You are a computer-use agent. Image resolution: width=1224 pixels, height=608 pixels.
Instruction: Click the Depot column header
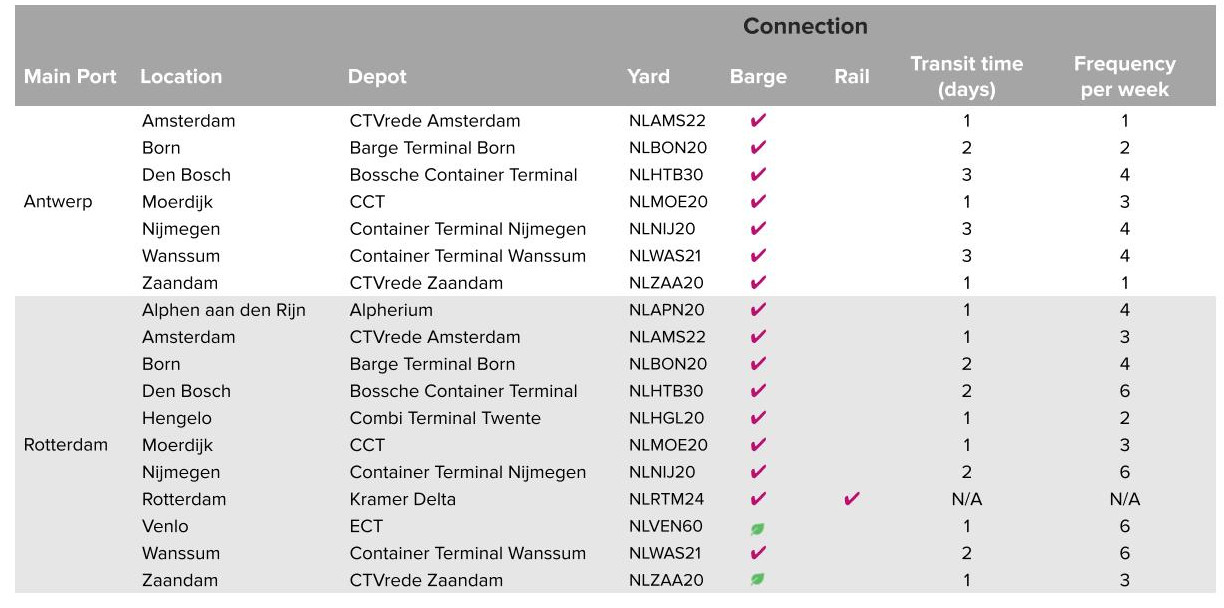click(x=377, y=77)
